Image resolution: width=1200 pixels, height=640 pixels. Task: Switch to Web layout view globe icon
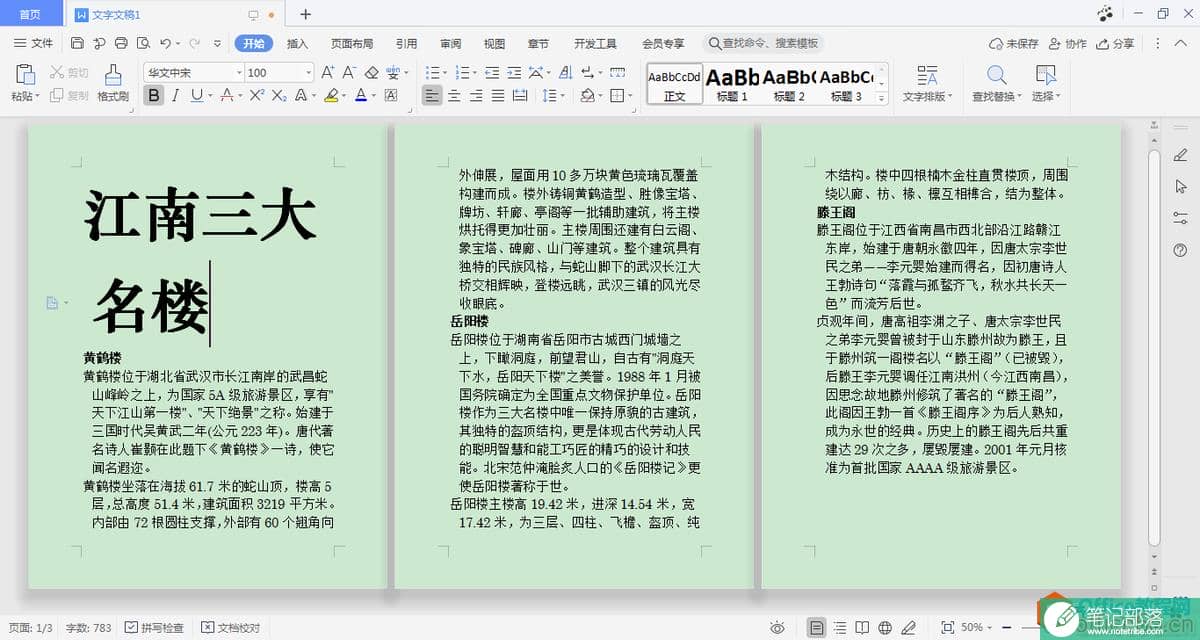point(885,627)
